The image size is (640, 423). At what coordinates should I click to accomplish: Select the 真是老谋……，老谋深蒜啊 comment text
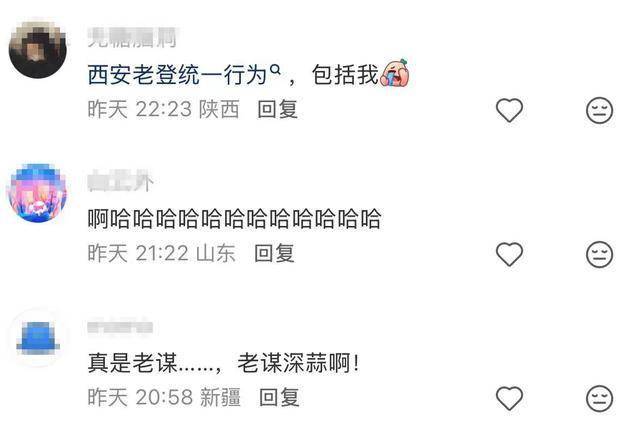coord(224,363)
